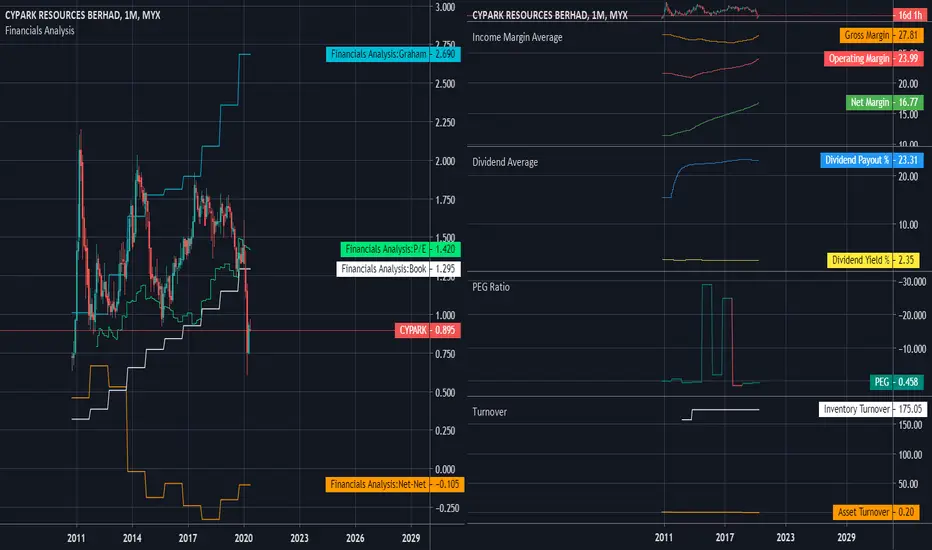This screenshot has width=932, height=550.
Task: Click 2.250 on the left price scale
Action: [445, 122]
